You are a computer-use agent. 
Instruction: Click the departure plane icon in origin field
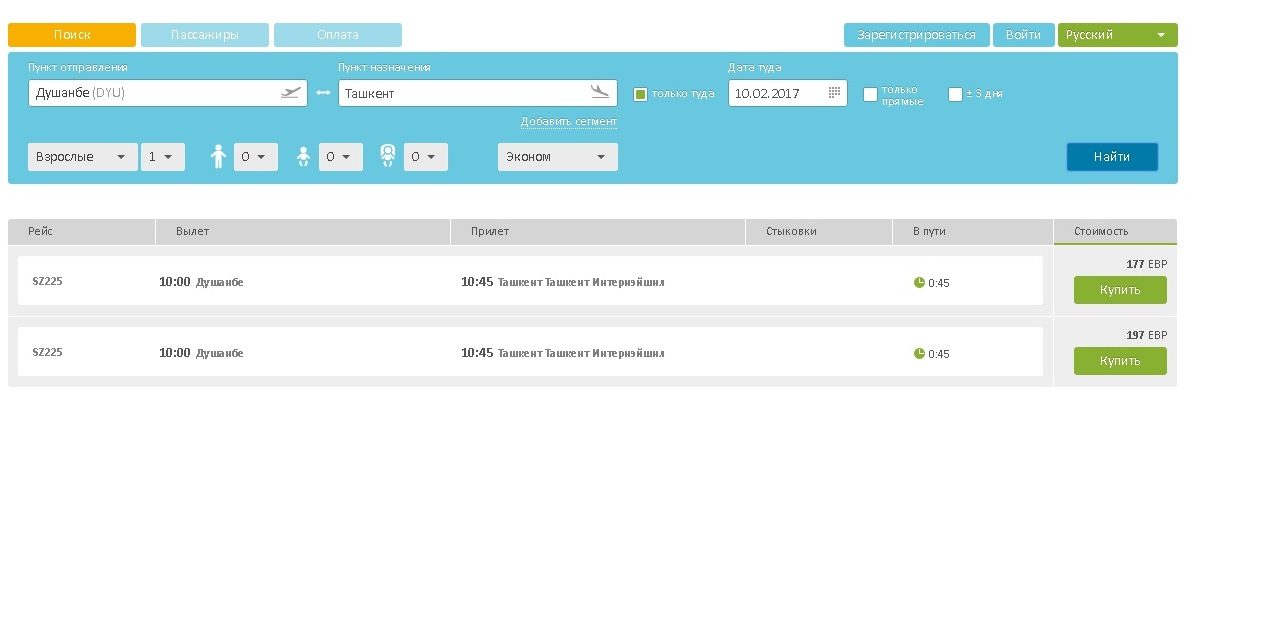[290, 93]
